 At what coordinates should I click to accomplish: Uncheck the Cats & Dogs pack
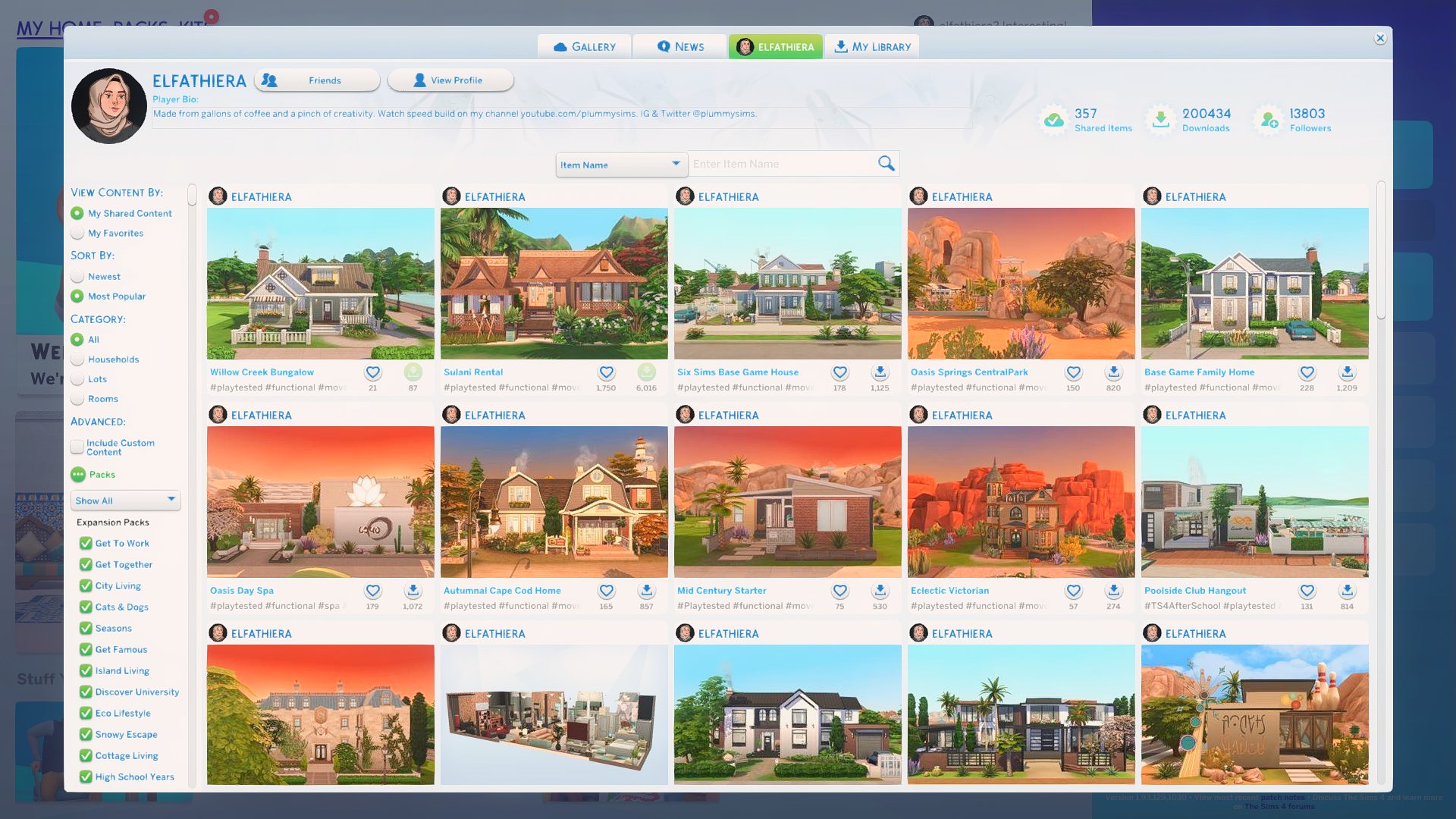click(x=86, y=607)
